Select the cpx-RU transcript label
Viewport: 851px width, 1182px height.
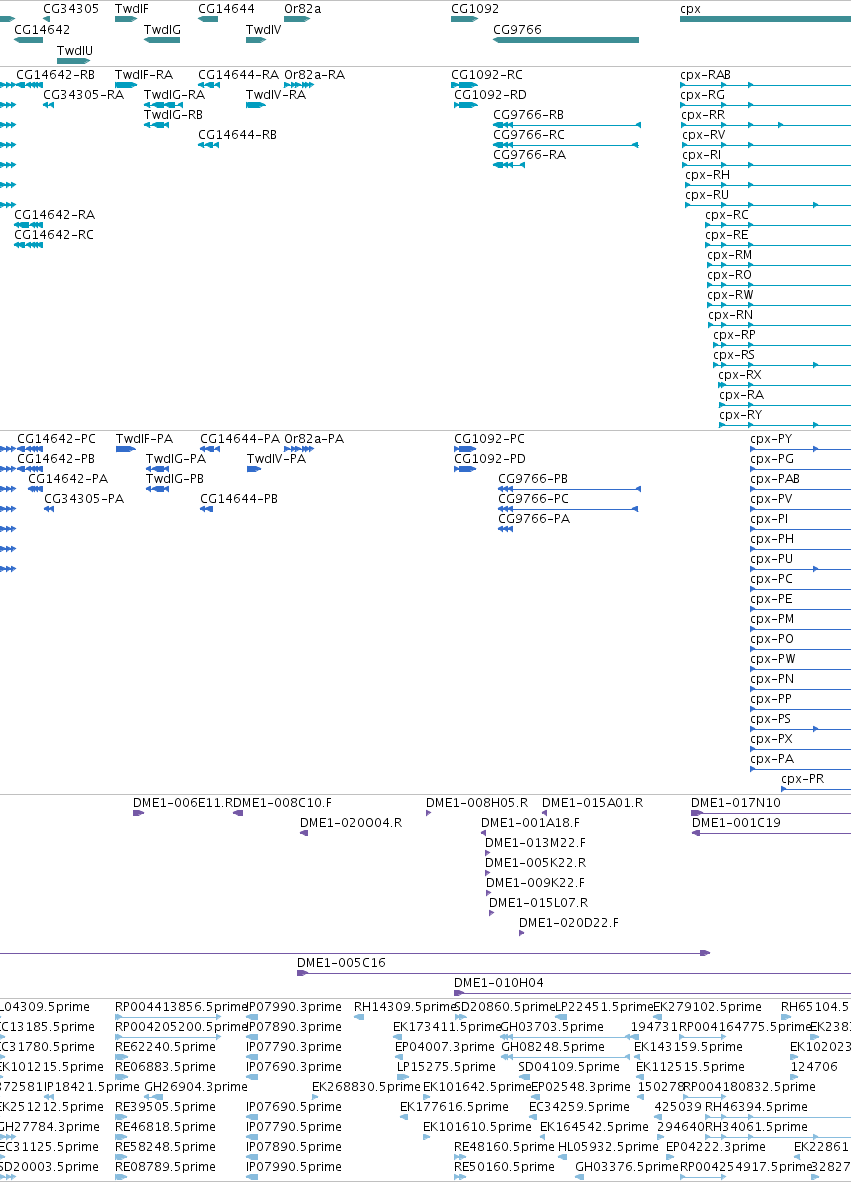tap(707, 194)
